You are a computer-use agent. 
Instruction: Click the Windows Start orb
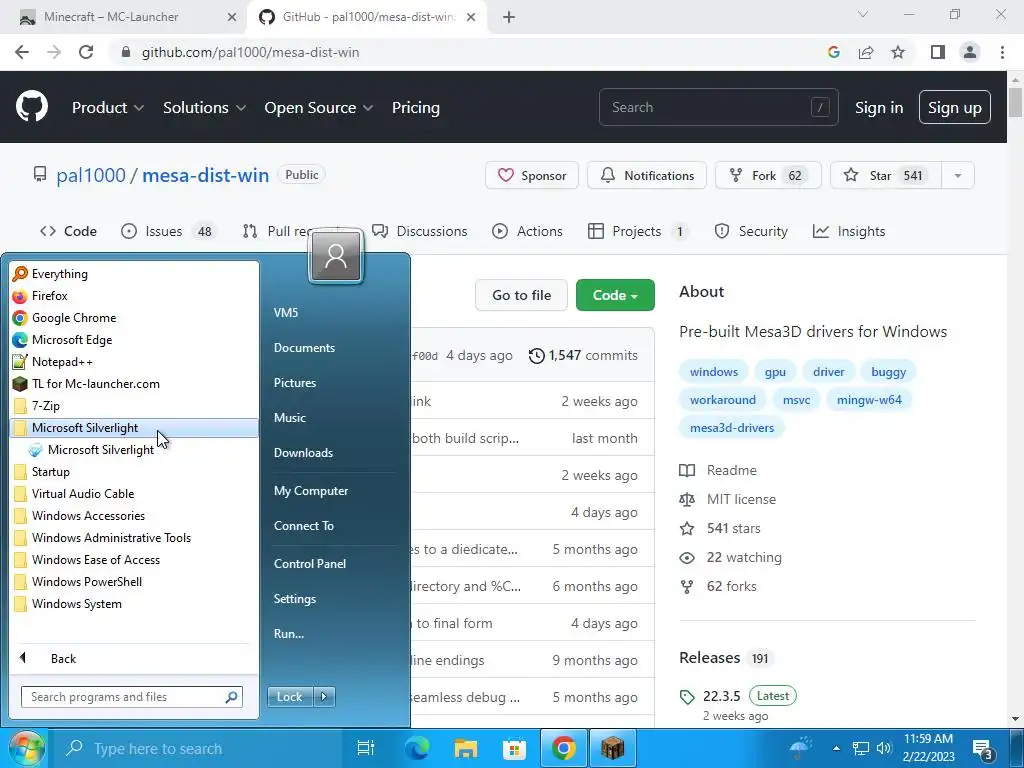click(26, 748)
